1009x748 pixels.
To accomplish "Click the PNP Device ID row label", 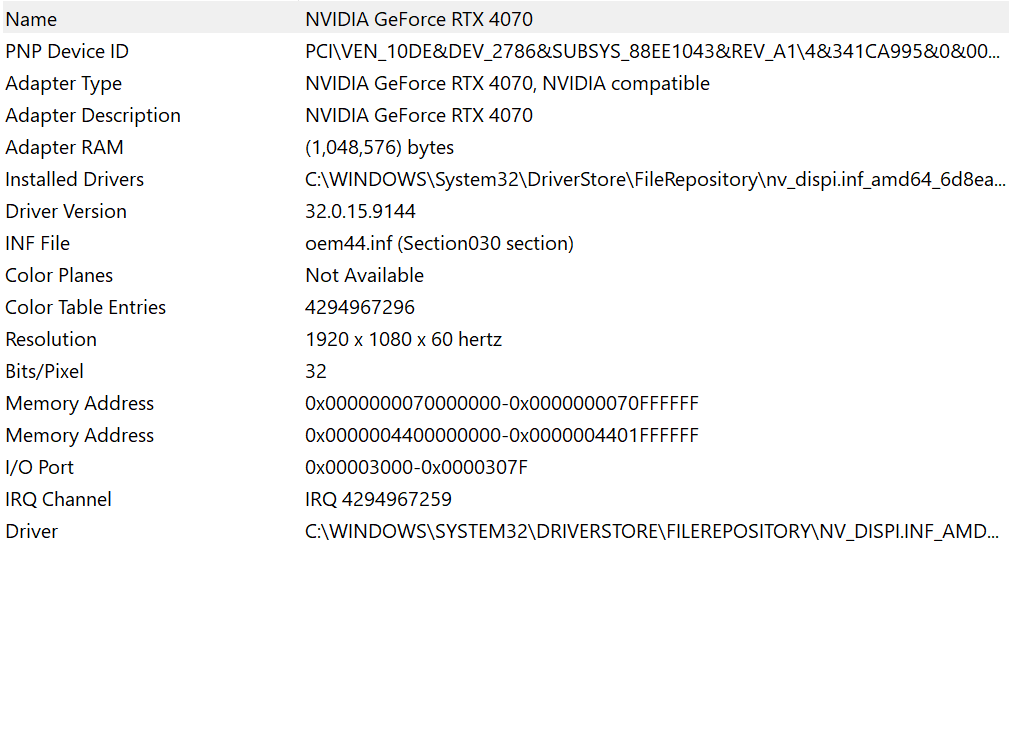I will (x=67, y=51).
